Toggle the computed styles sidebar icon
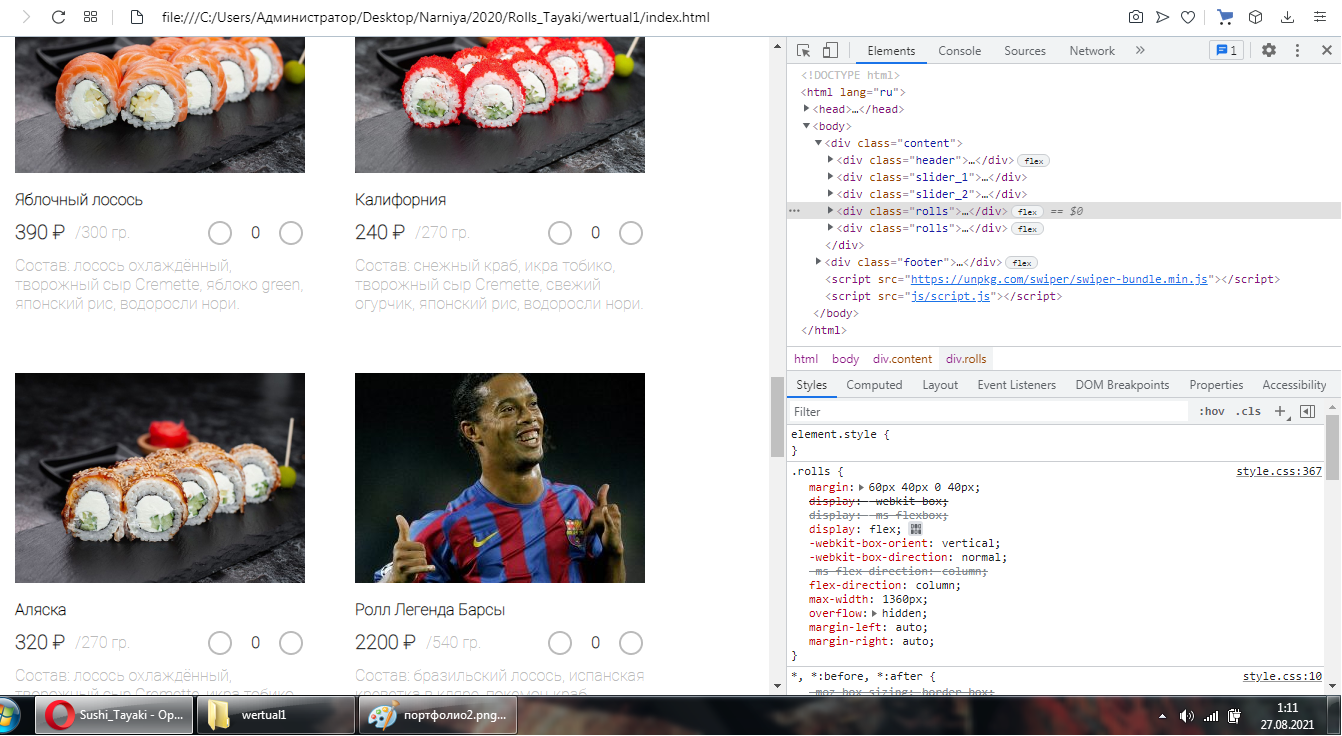 click(1306, 411)
